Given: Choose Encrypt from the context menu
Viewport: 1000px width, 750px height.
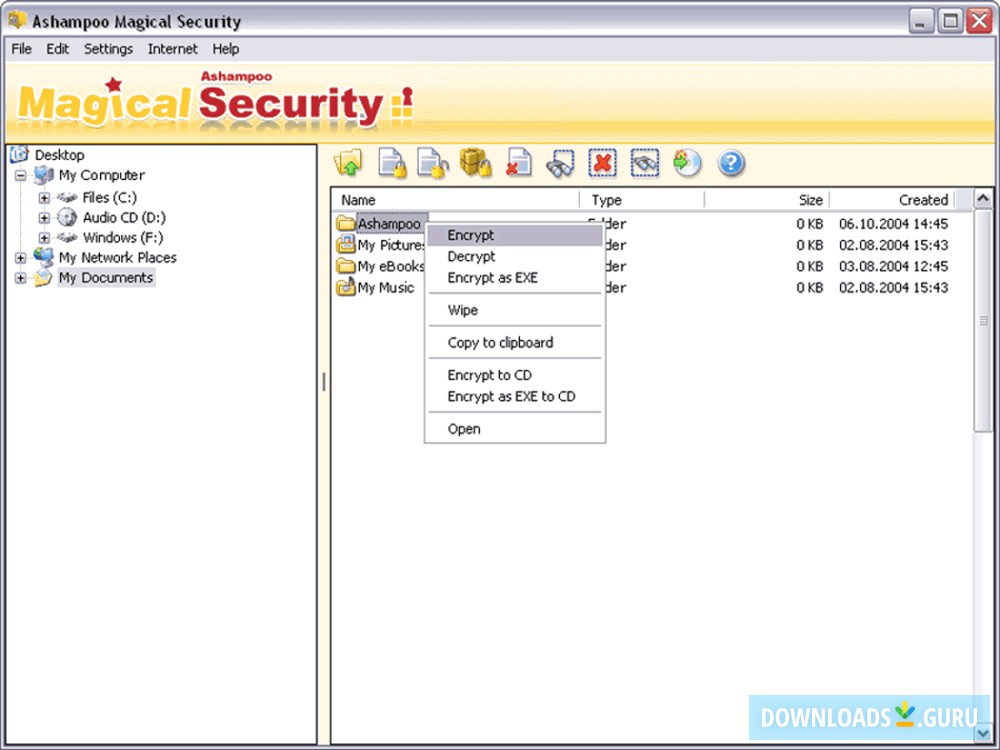Looking at the screenshot, I should pos(515,235).
